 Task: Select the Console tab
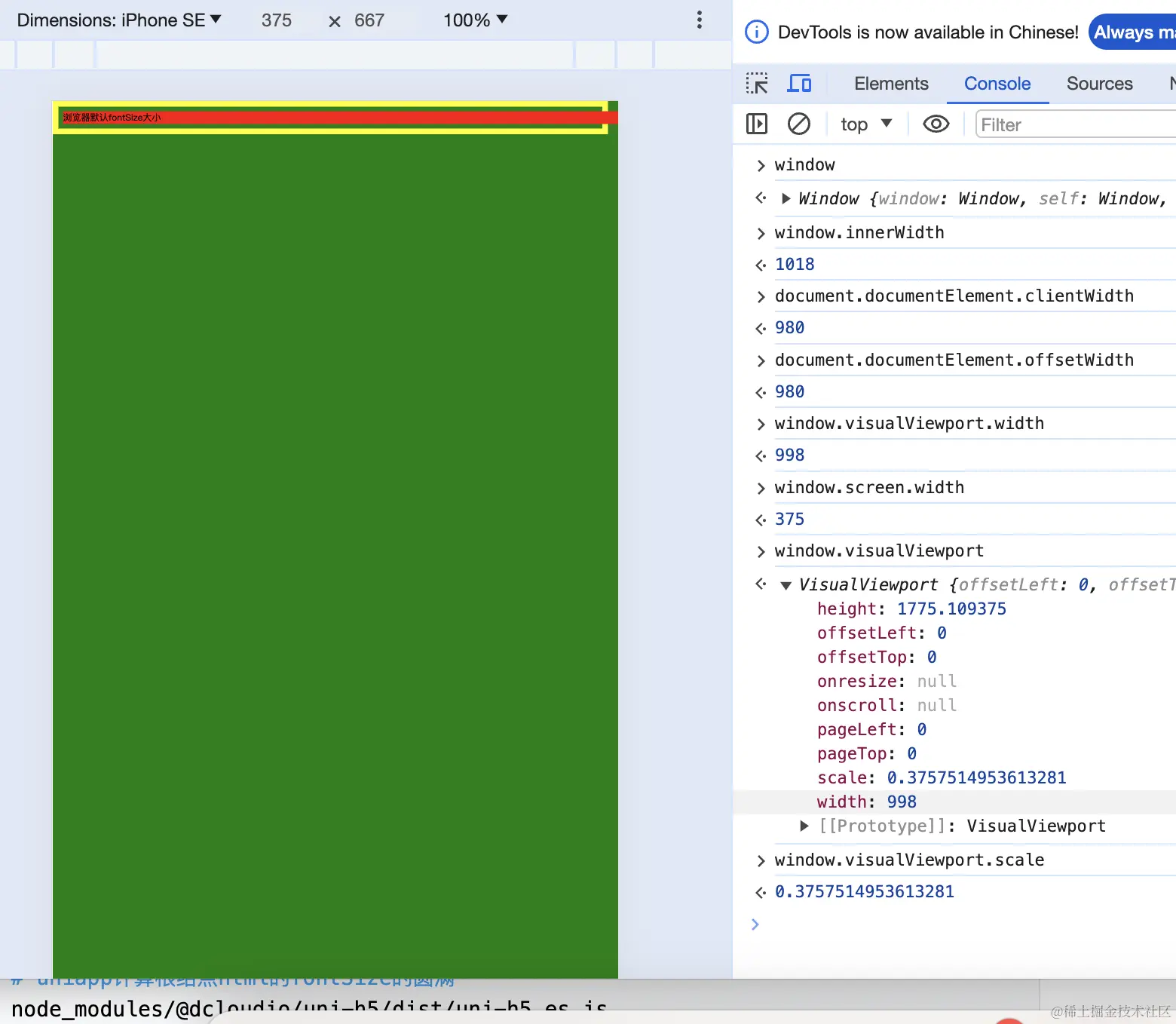point(997,84)
